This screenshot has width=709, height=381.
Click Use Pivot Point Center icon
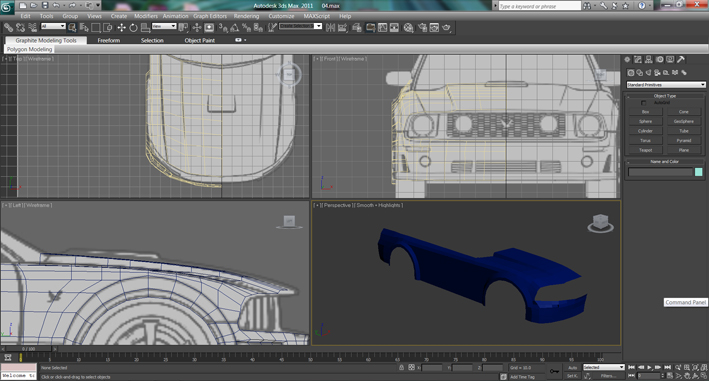point(183,28)
